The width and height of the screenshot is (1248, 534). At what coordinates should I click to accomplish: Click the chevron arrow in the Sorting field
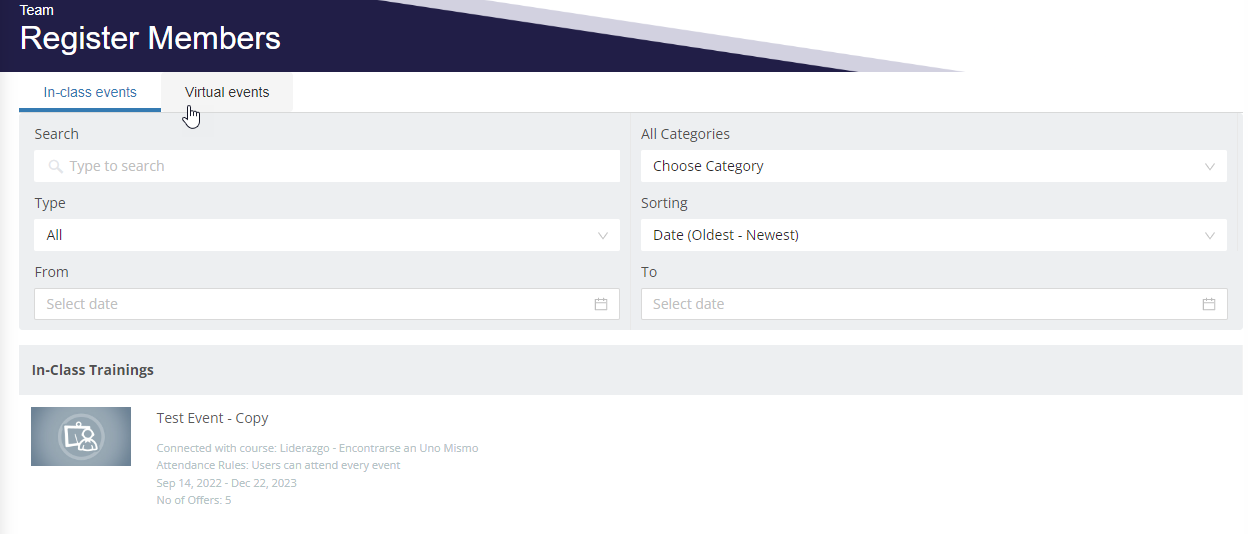click(x=1210, y=236)
